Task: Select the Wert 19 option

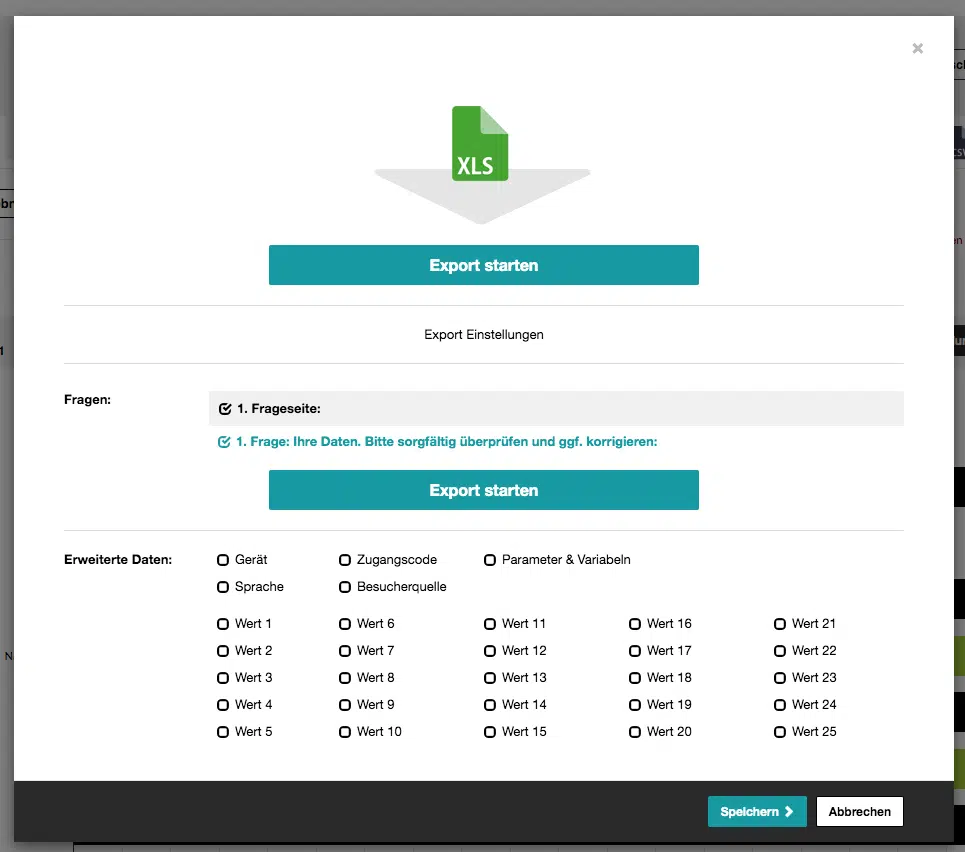Action: point(635,705)
